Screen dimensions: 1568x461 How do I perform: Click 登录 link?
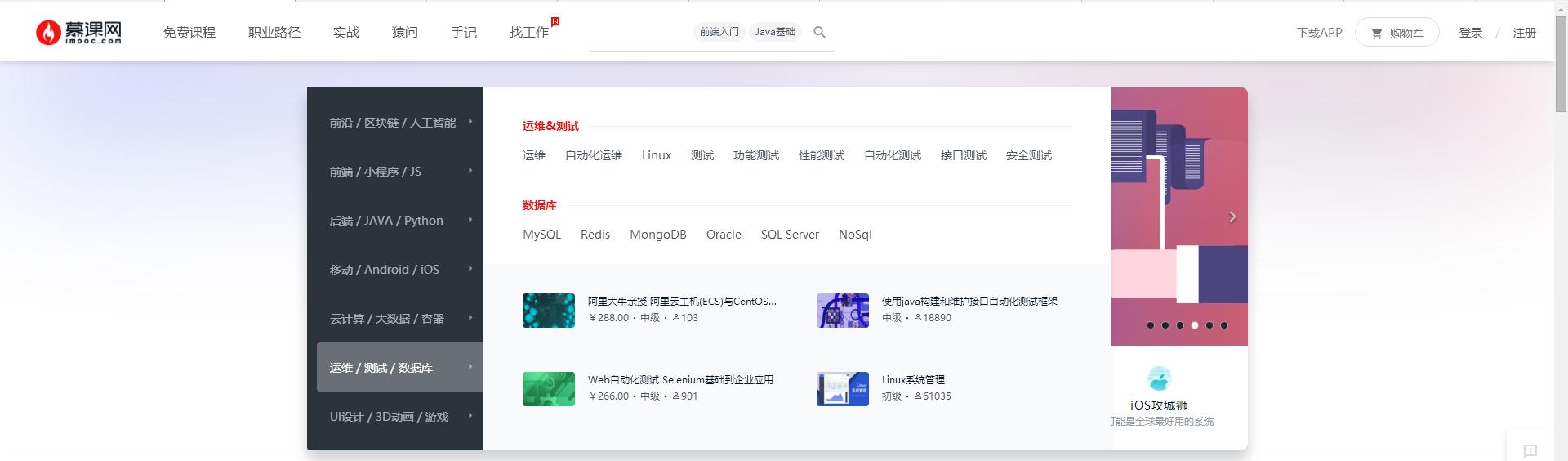coord(1471,33)
